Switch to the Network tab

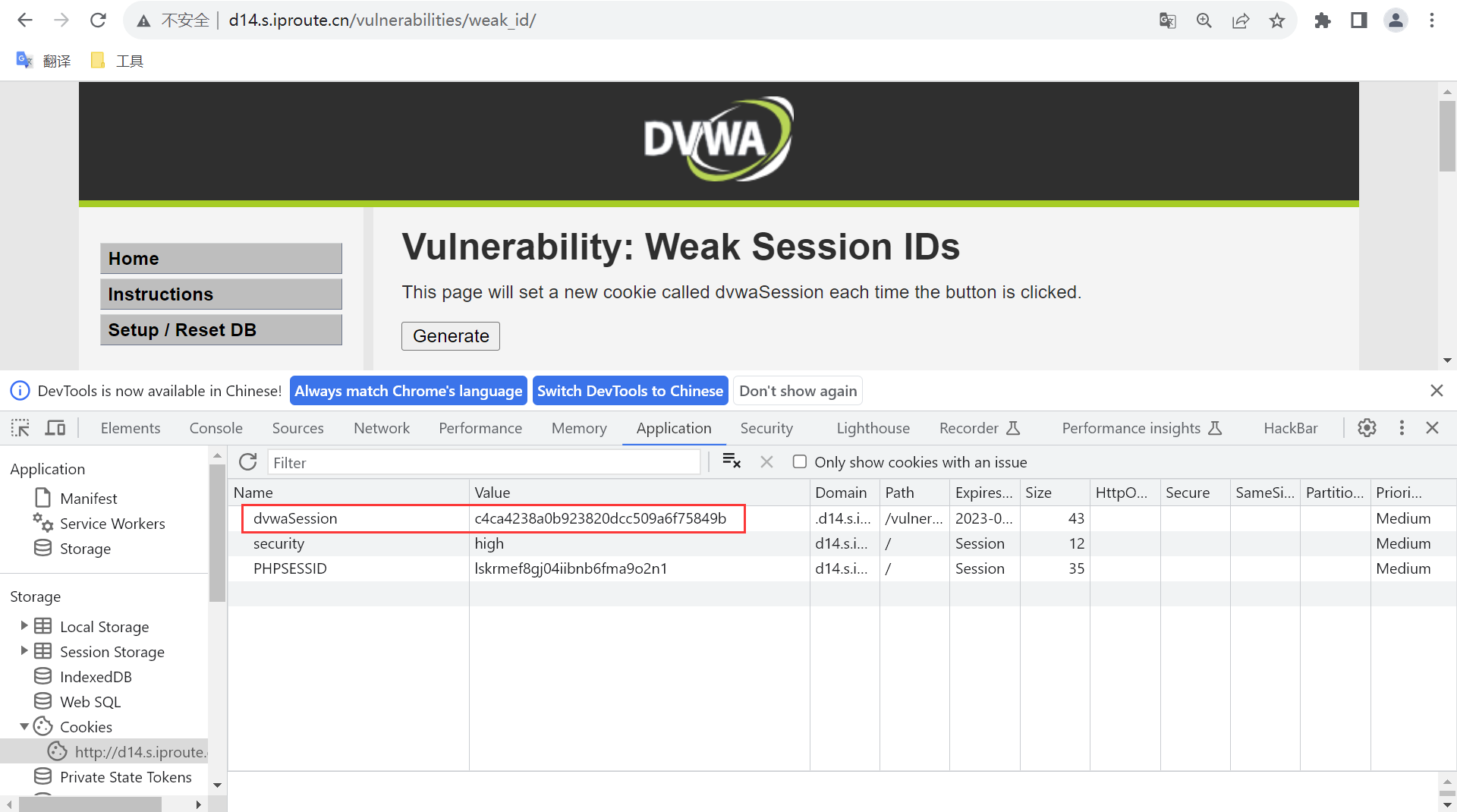381,428
